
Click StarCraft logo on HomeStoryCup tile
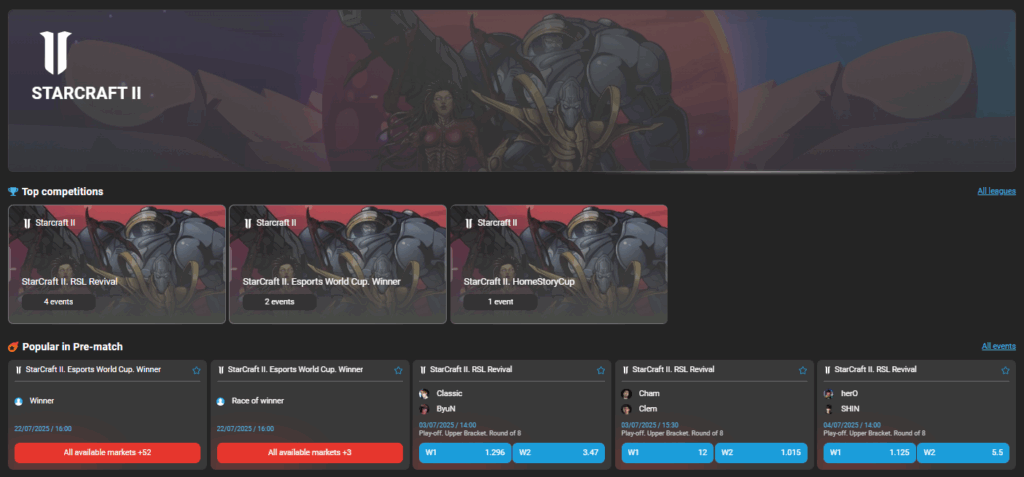(x=469, y=223)
